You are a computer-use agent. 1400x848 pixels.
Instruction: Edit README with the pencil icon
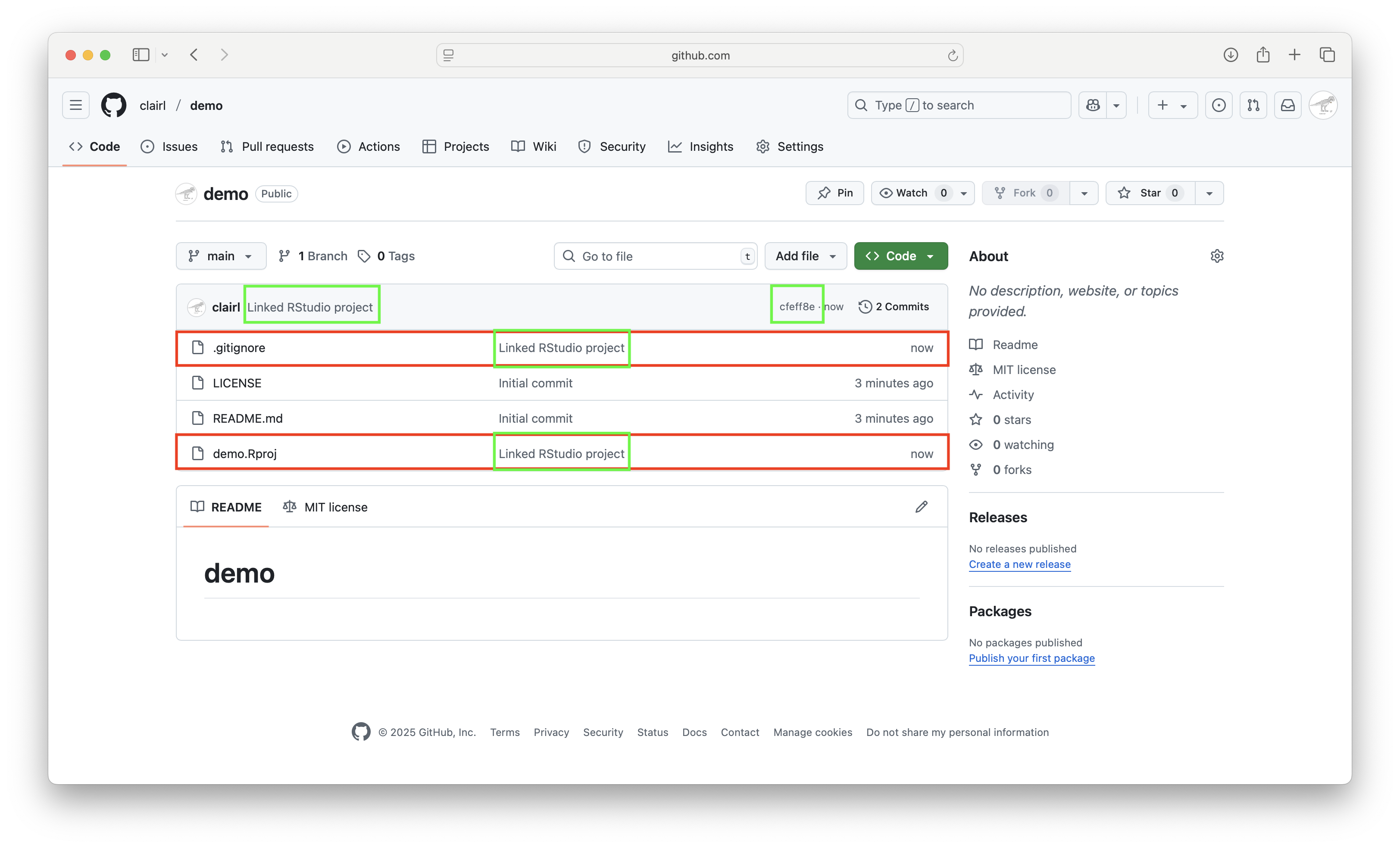921,507
